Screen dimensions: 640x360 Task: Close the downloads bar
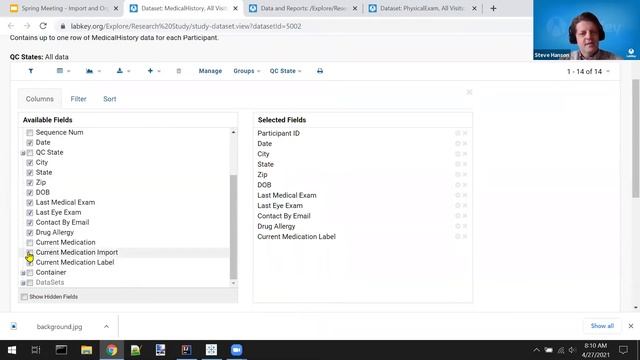631,326
